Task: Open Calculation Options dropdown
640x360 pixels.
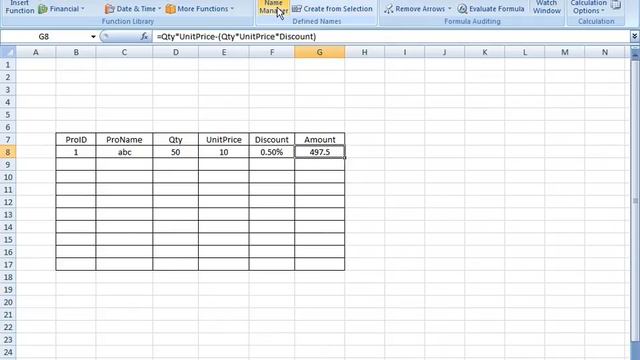Action: point(588,7)
